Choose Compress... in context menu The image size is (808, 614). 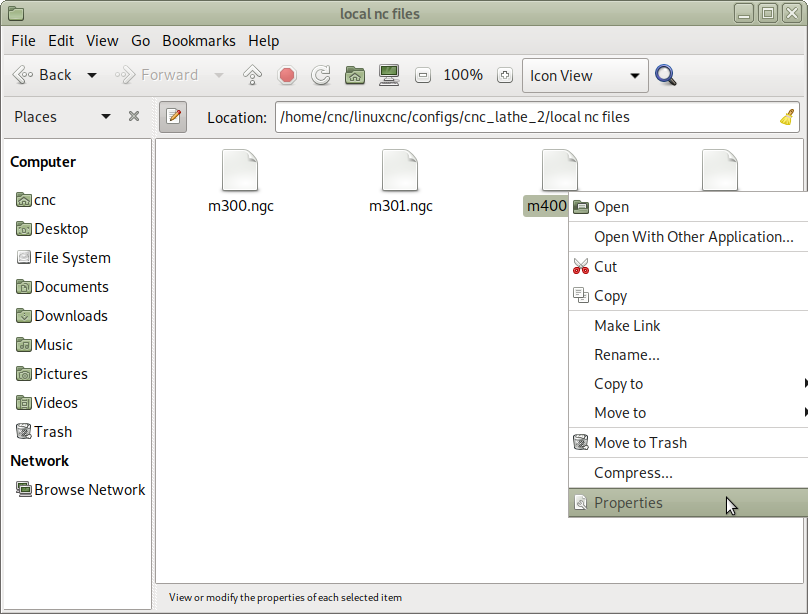coord(688,473)
